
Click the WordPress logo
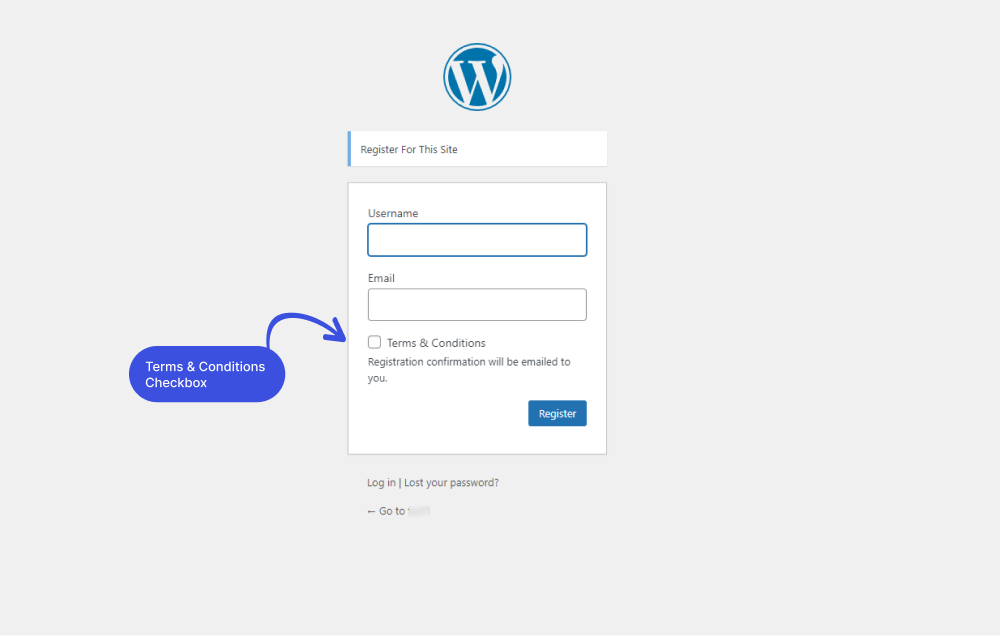click(477, 77)
